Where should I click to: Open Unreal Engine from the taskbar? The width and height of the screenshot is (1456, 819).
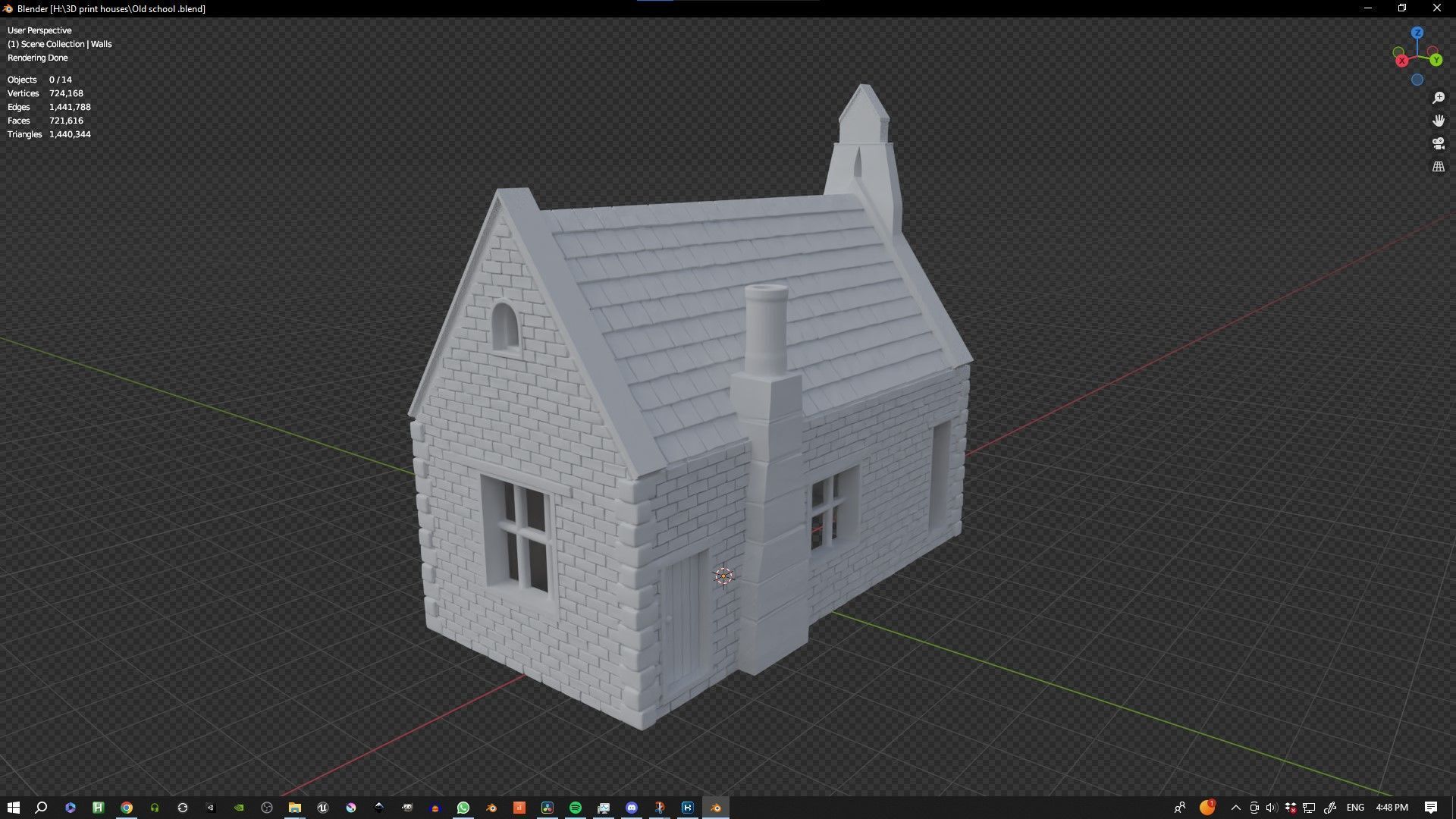tap(322, 808)
